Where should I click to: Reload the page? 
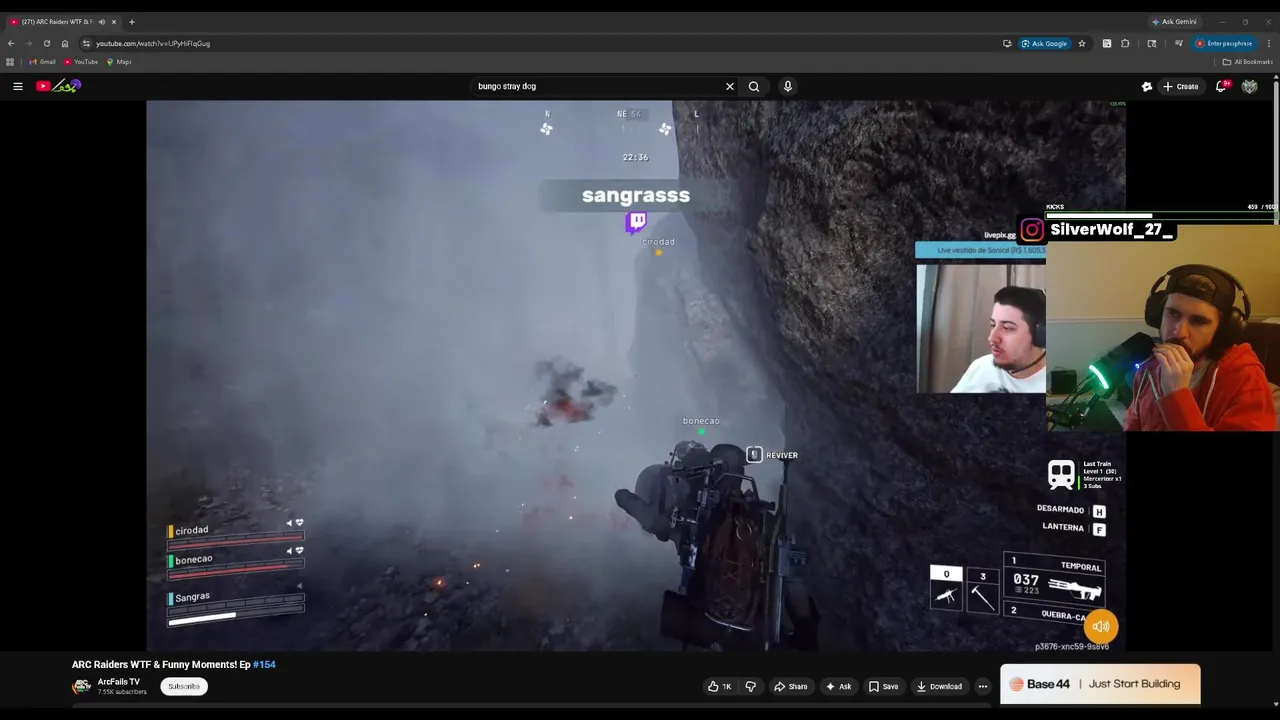point(47,43)
